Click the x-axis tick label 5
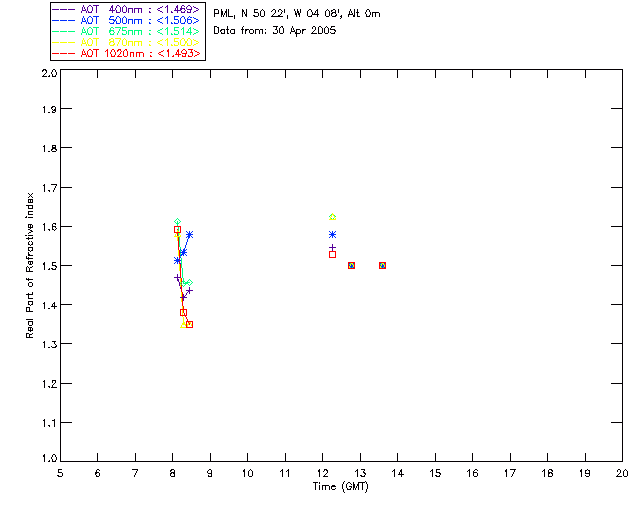The width and height of the screenshot is (640, 512). pyautogui.click(x=60, y=473)
